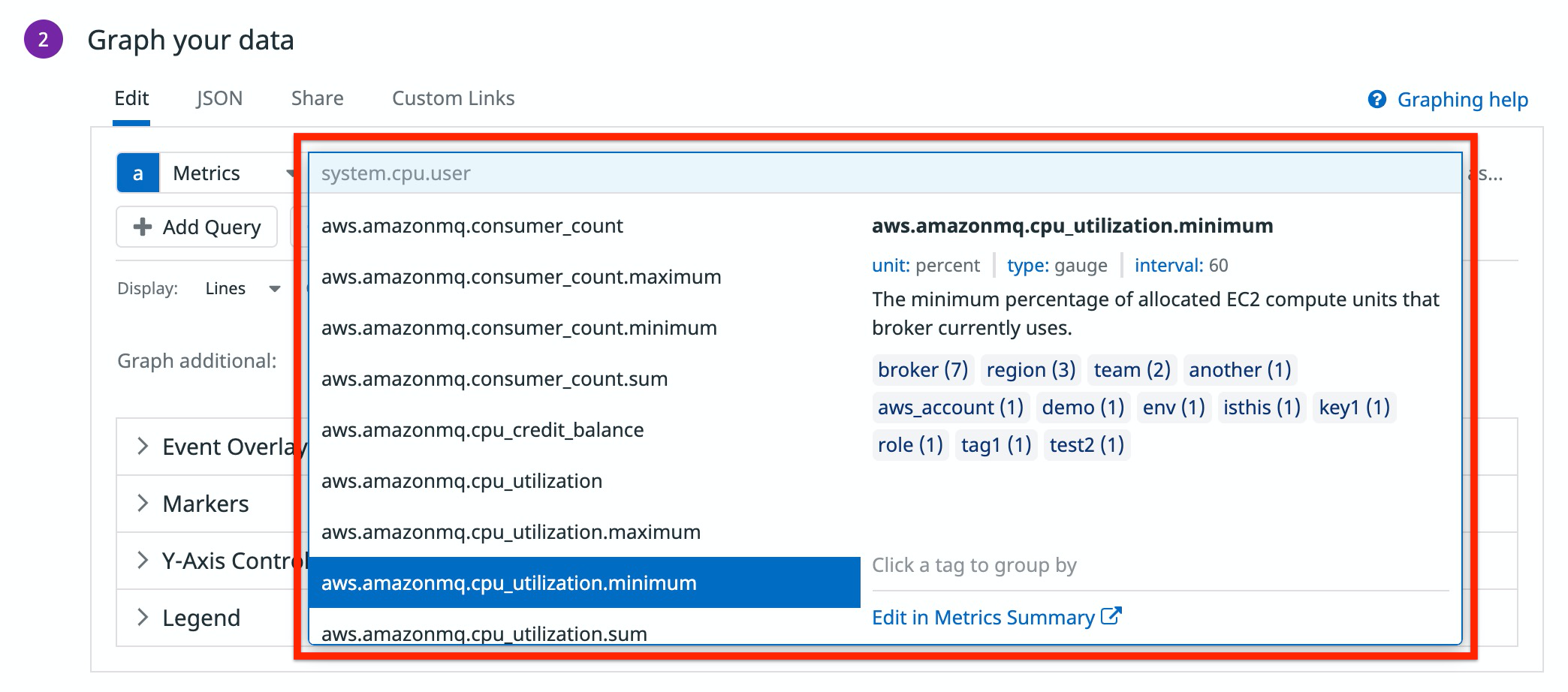
Task: Open the Display Lines dropdown
Action: click(x=243, y=288)
